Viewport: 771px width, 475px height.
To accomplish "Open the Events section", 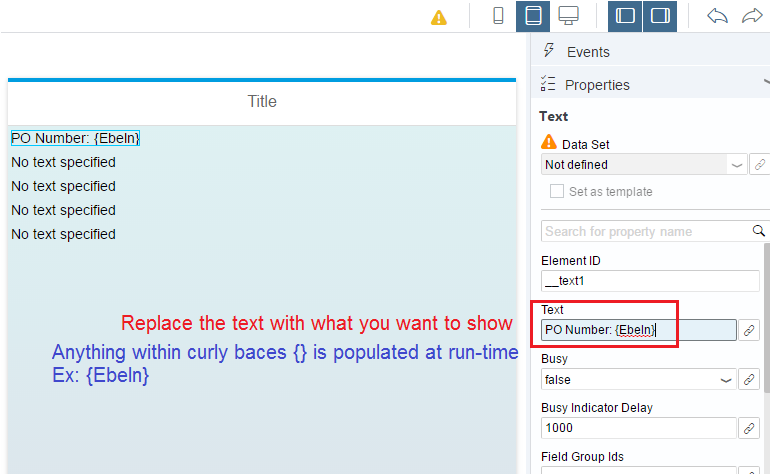I will [651, 52].
